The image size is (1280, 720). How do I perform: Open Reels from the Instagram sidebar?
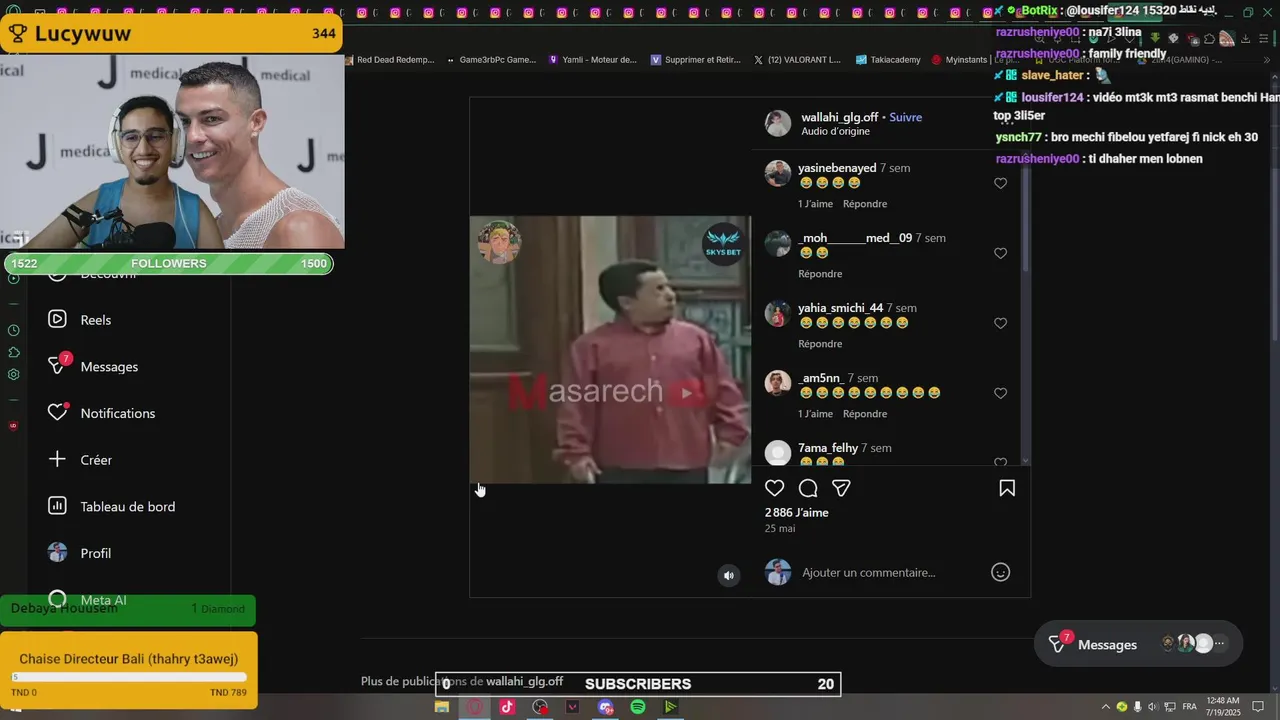click(80, 320)
